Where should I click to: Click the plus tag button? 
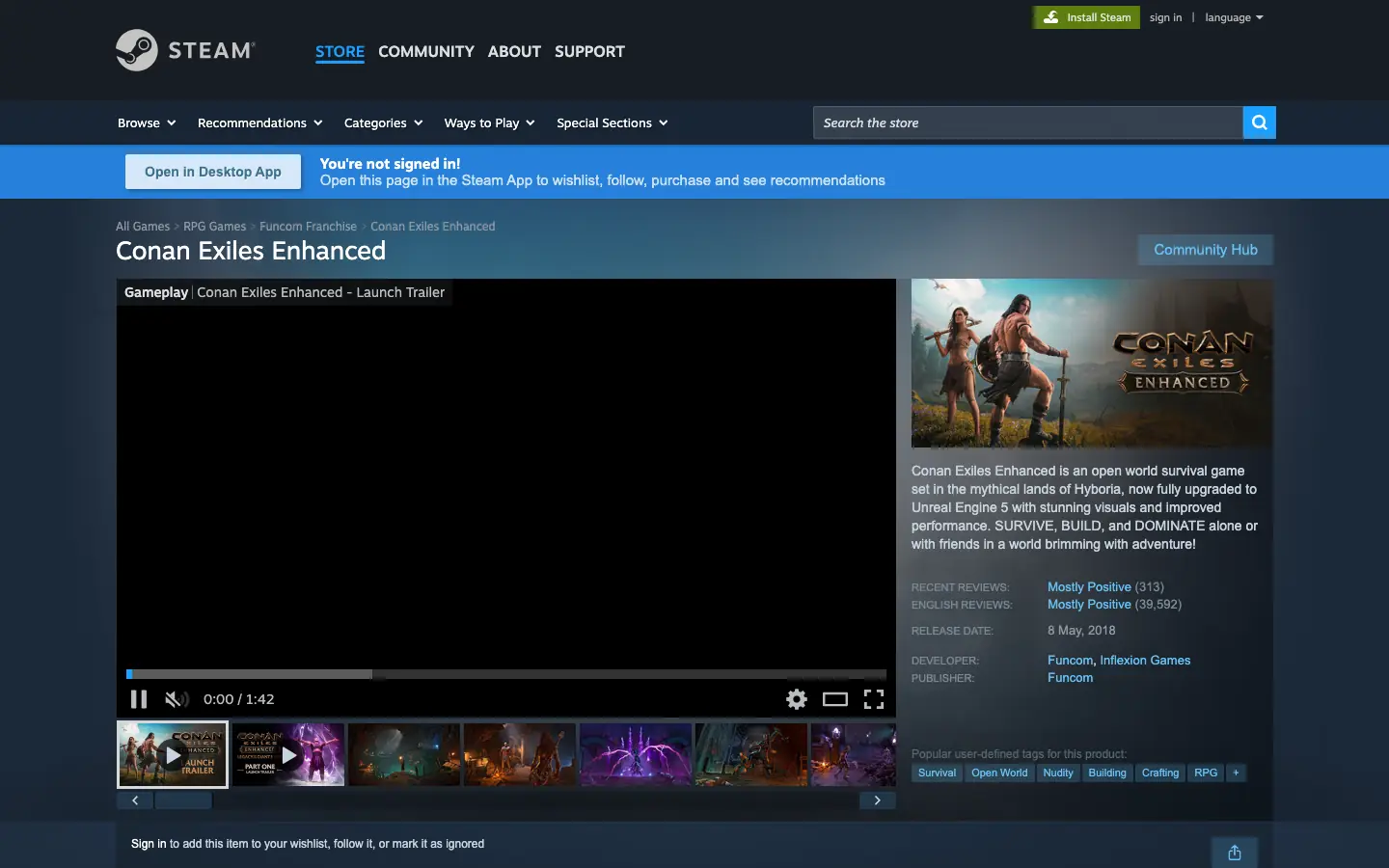coord(1236,773)
